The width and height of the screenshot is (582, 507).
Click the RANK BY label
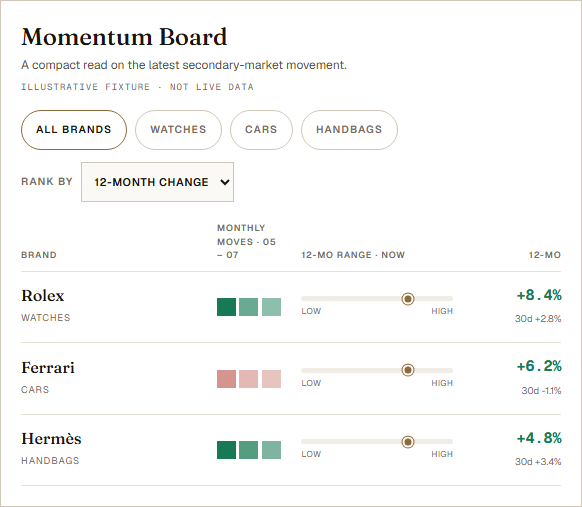(x=47, y=181)
